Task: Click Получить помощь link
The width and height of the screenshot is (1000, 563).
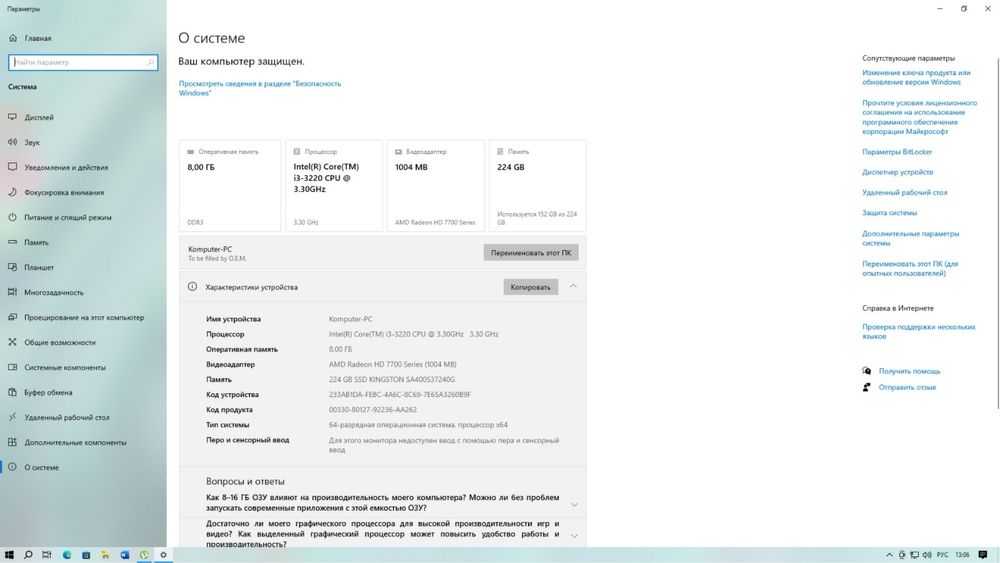Action: (909, 371)
